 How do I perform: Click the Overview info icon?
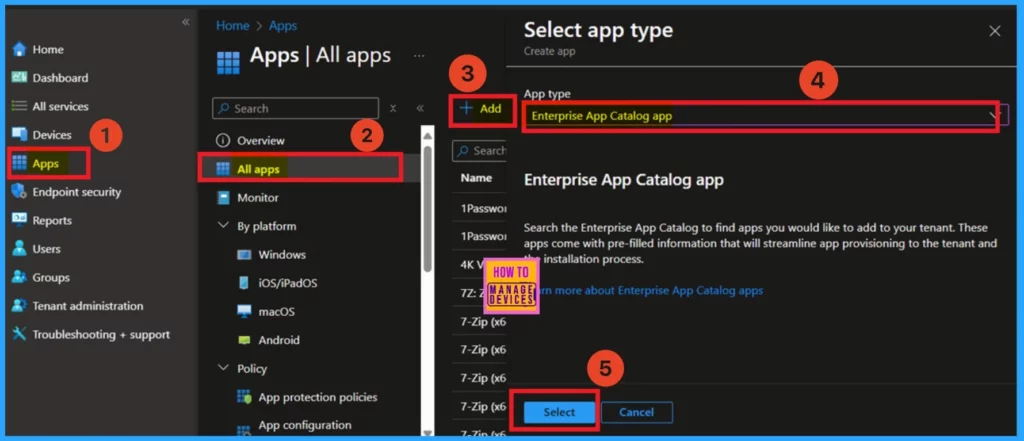coord(223,140)
